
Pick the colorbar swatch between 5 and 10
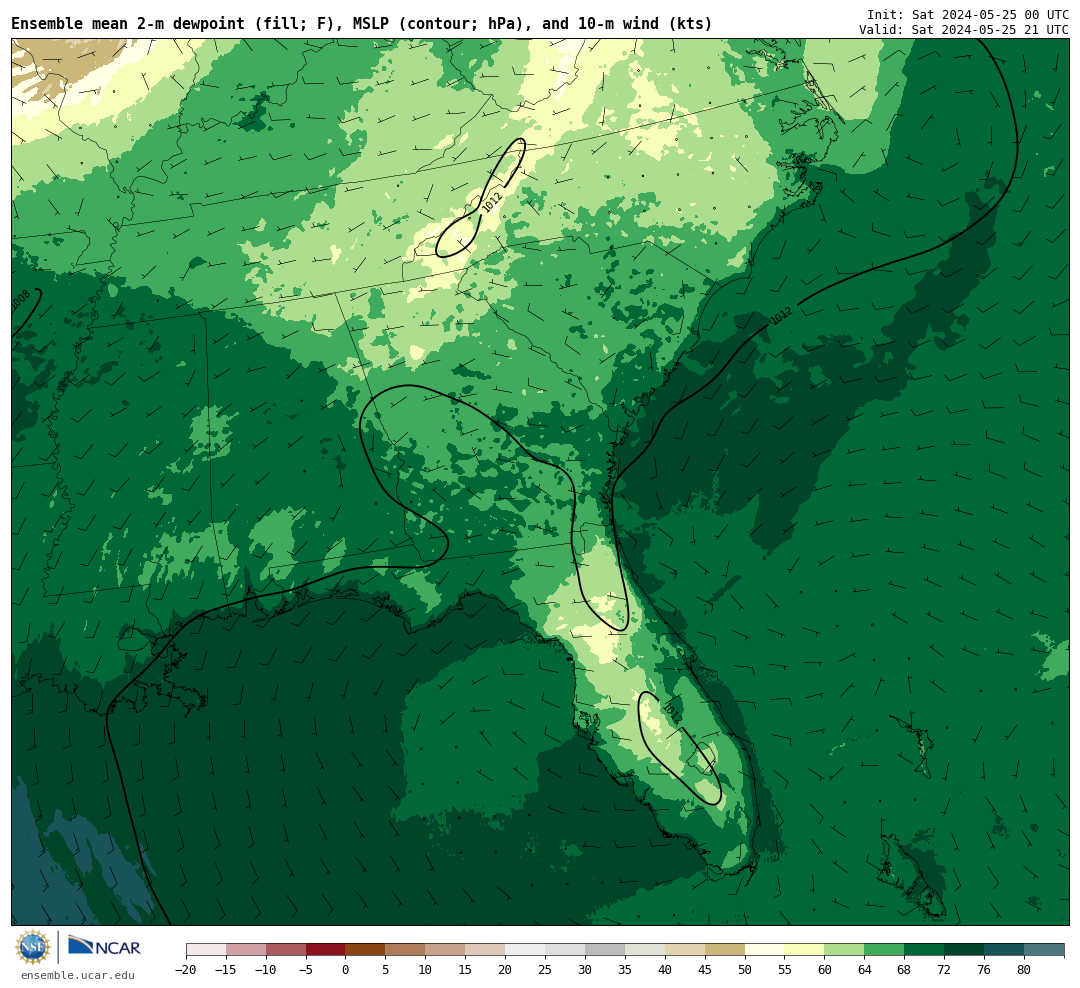pyautogui.click(x=406, y=950)
